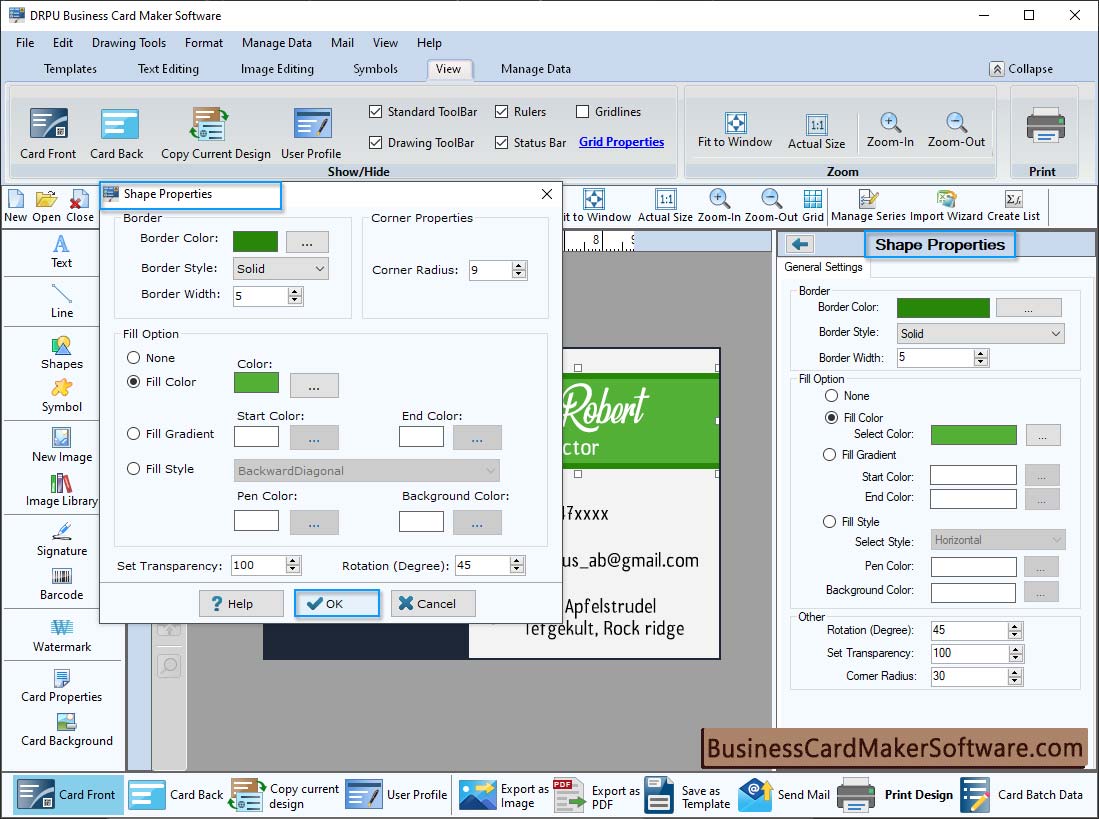Select the Watermark tool
This screenshot has height=819, width=1099.
(x=62, y=635)
